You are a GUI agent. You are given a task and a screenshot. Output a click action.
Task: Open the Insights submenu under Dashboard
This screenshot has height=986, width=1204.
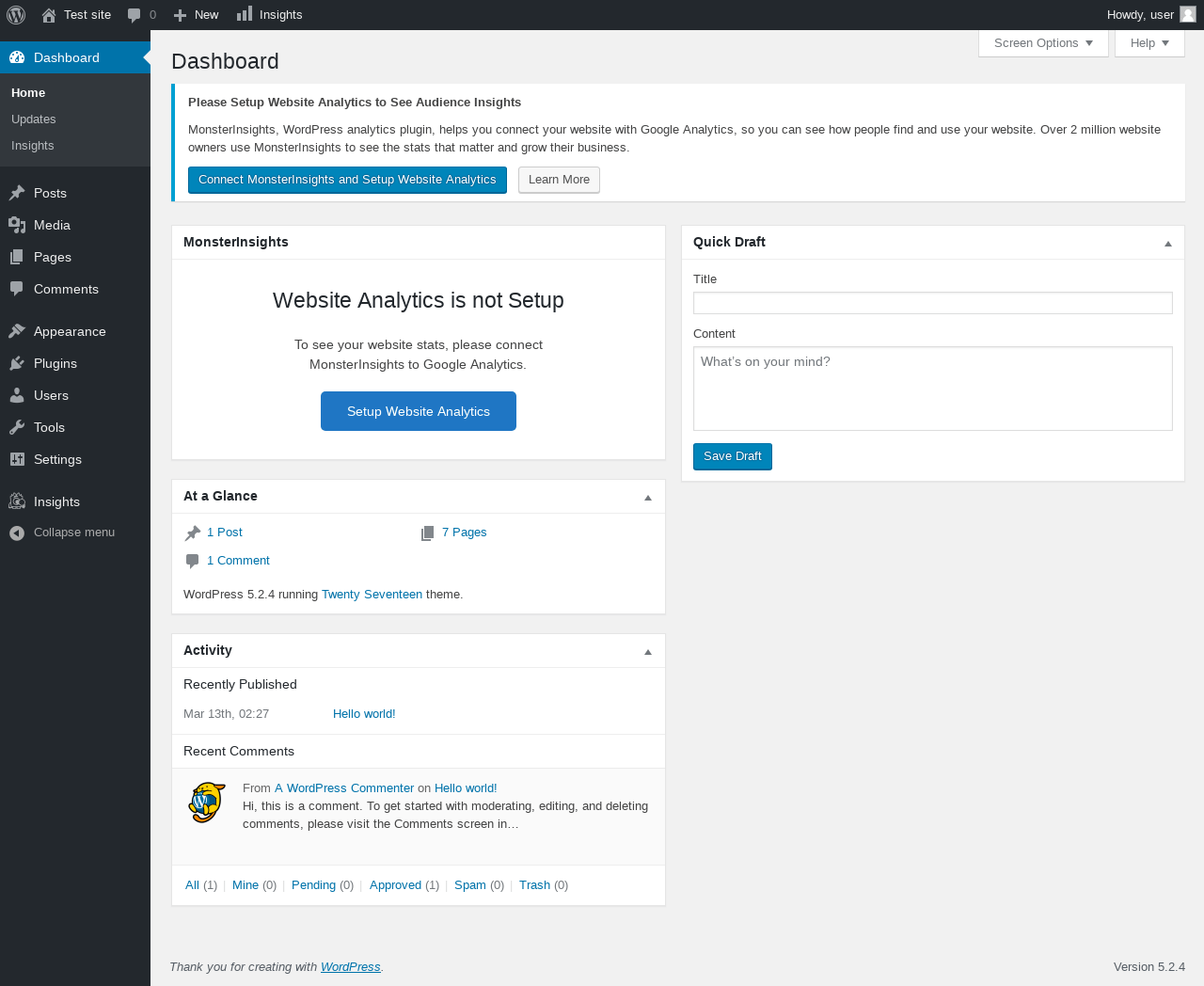click(x=33, y=146)
